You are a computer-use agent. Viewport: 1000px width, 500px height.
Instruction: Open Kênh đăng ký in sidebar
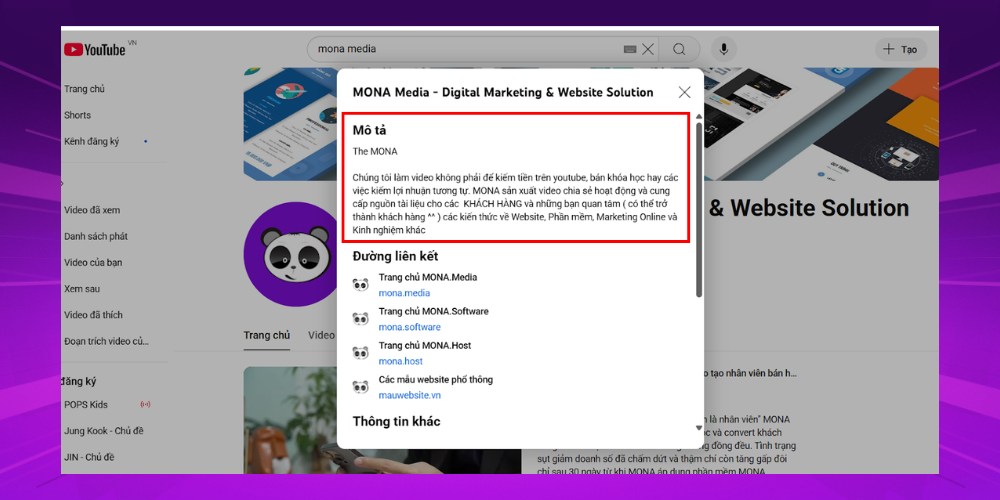91,142
